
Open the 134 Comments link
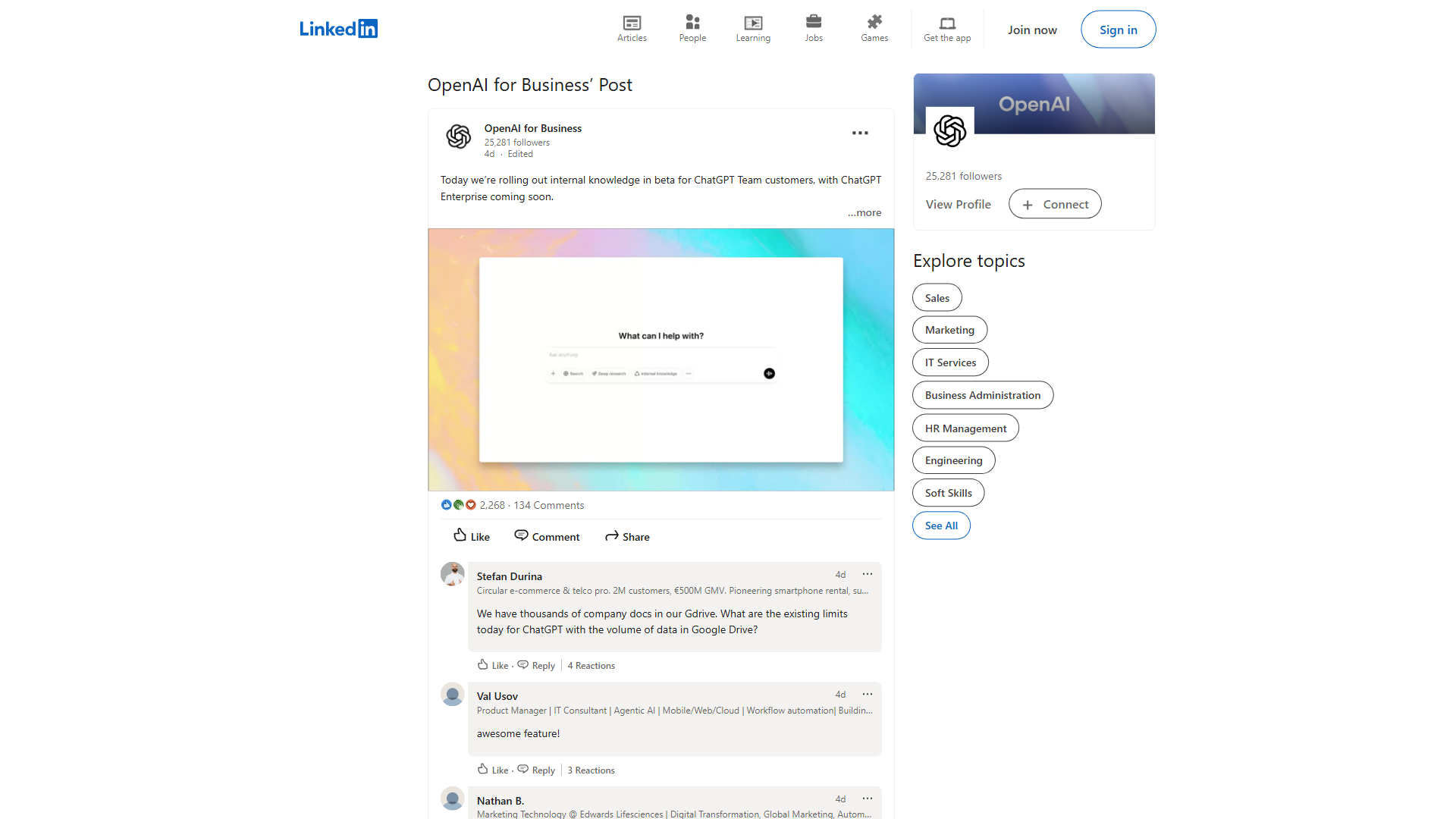click(x=549, y=505)
